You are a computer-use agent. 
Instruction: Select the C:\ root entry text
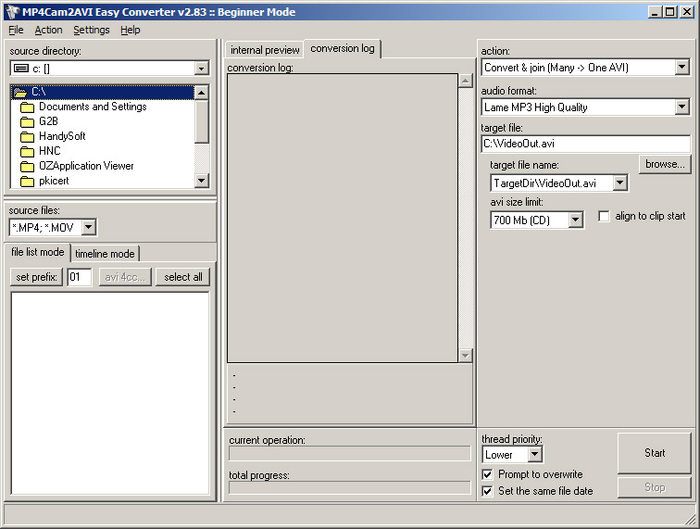point(39,92)
